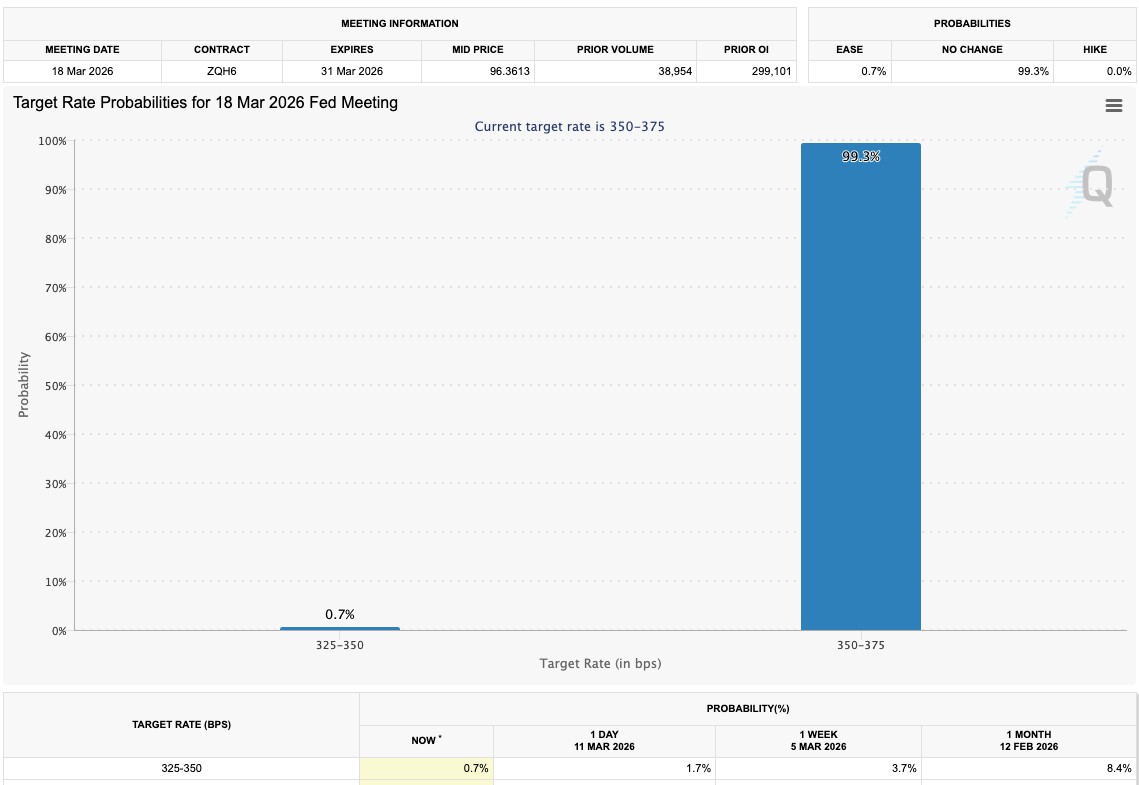Click the MEETING DATE column header
1139x785 pixels.
pyautogui.click(x=82, y=49)
